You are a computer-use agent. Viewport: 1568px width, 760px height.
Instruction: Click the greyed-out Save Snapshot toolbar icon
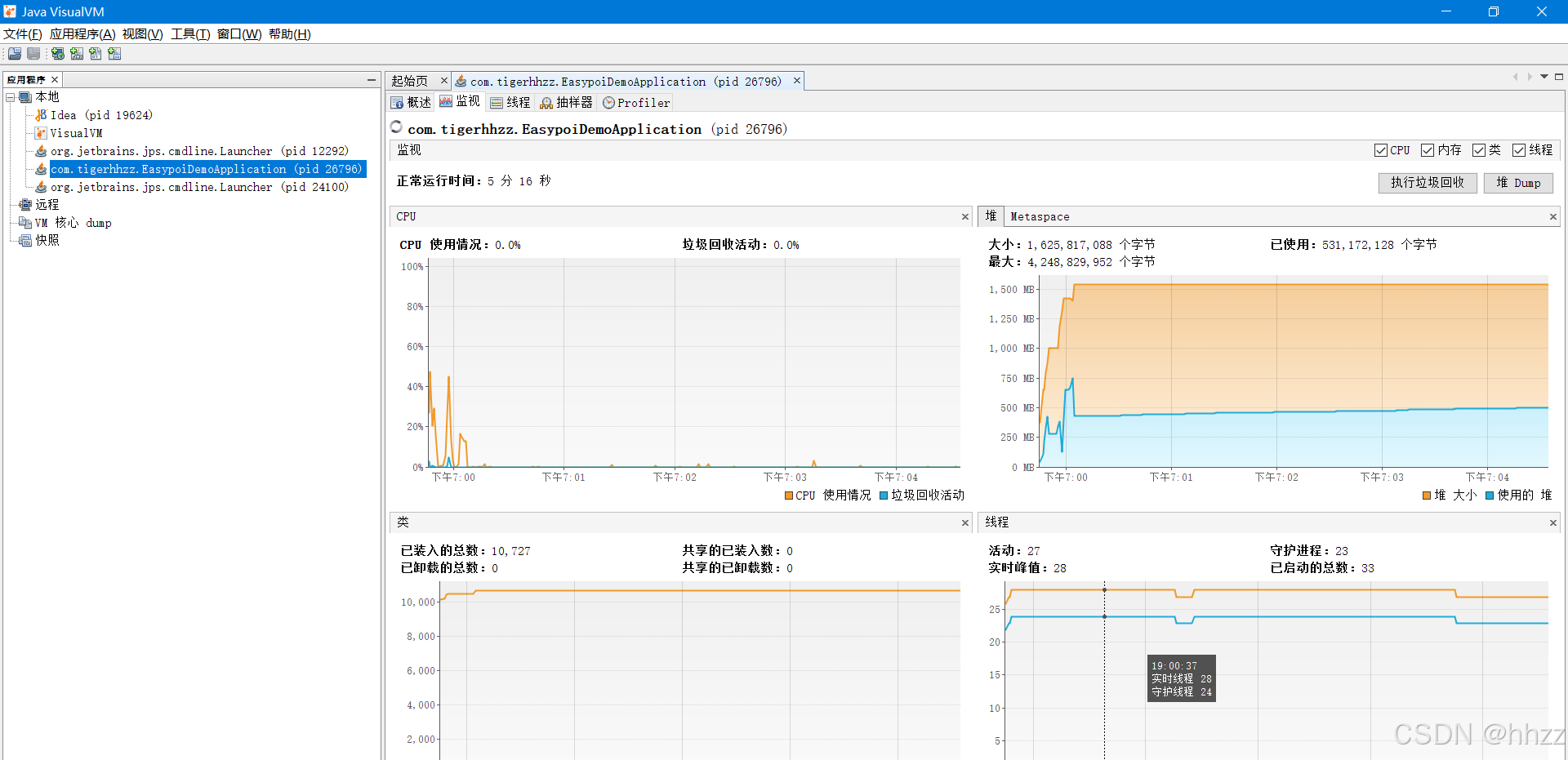pyautogui.click(x=33, y=54)
